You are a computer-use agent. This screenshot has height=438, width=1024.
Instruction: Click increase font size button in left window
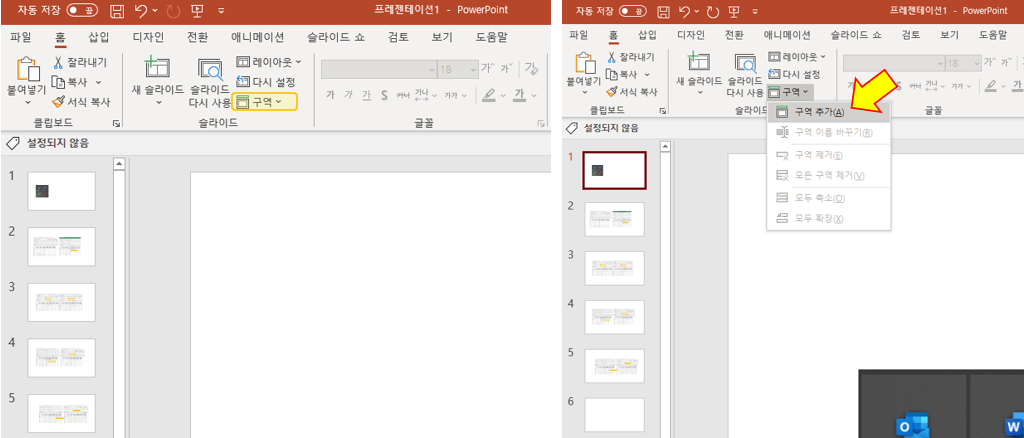[488, 68]
